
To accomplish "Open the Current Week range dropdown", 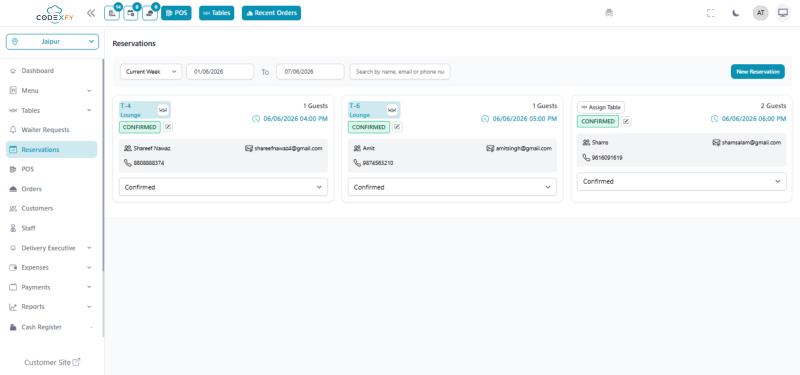I will [x=151, y=72].
